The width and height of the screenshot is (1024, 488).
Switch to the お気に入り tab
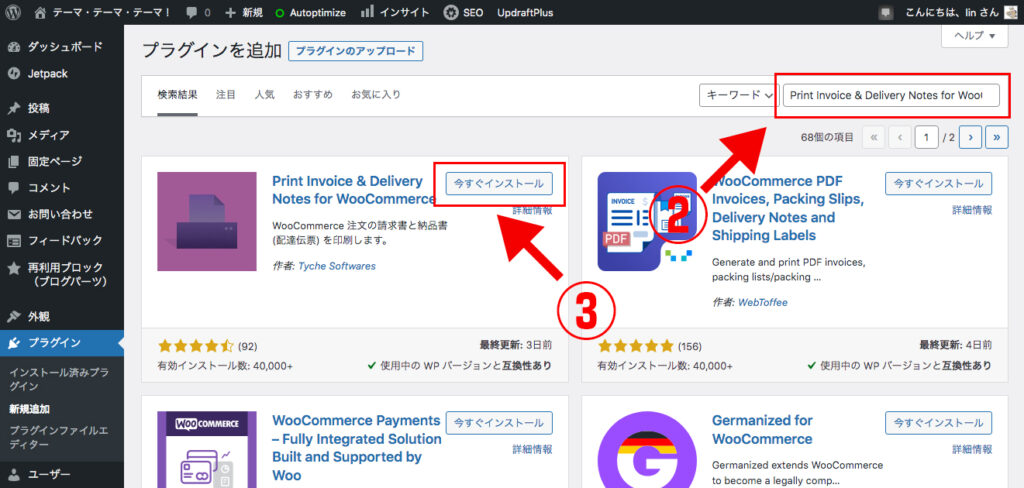376,95
